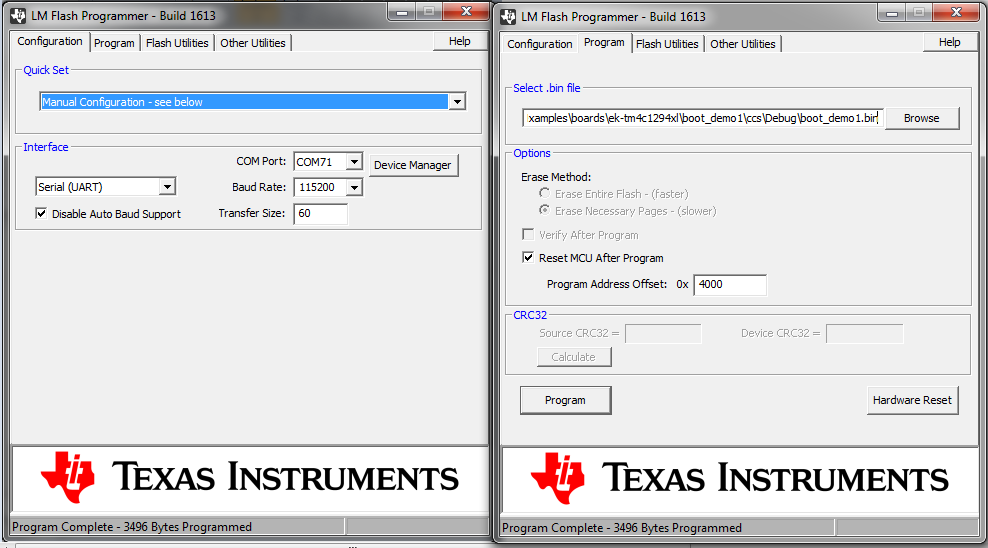The image size is (988, 548).
Task: Select Program tab in right window
Action: (604, 42)
